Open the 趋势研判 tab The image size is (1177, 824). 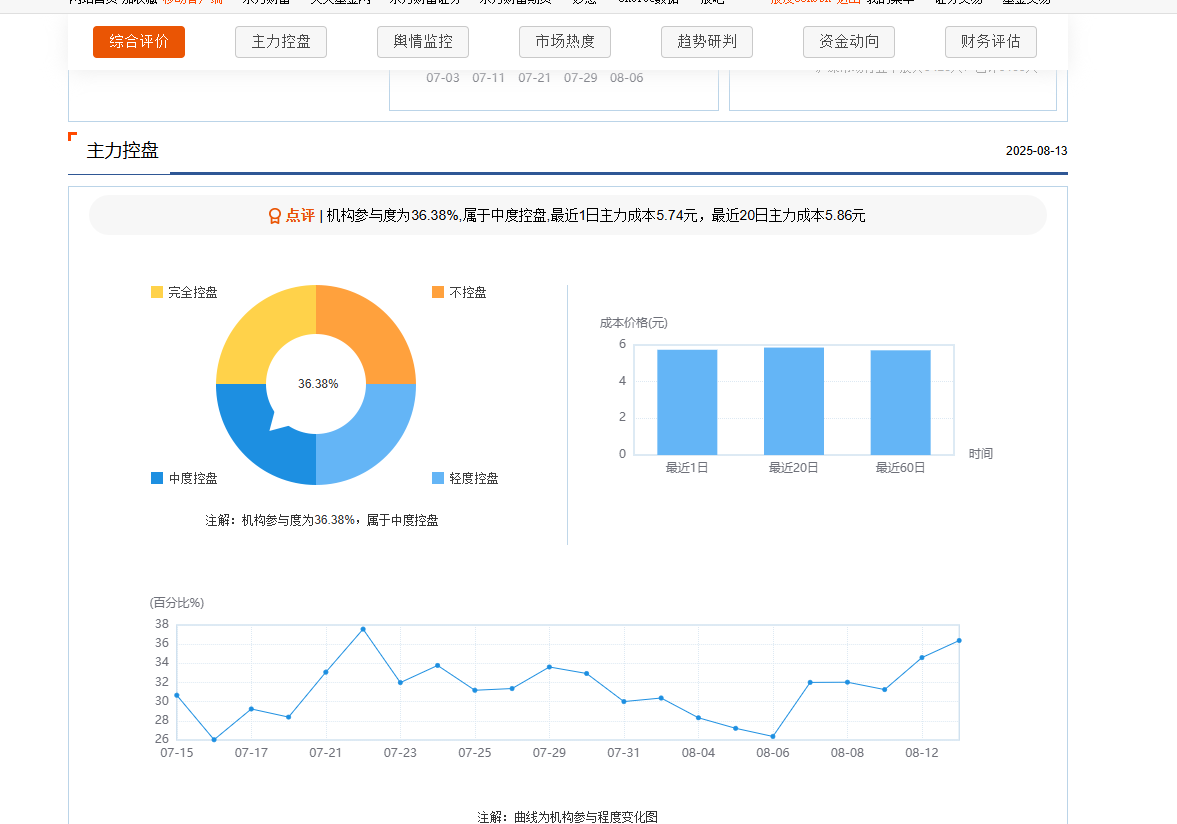(706, 42)
